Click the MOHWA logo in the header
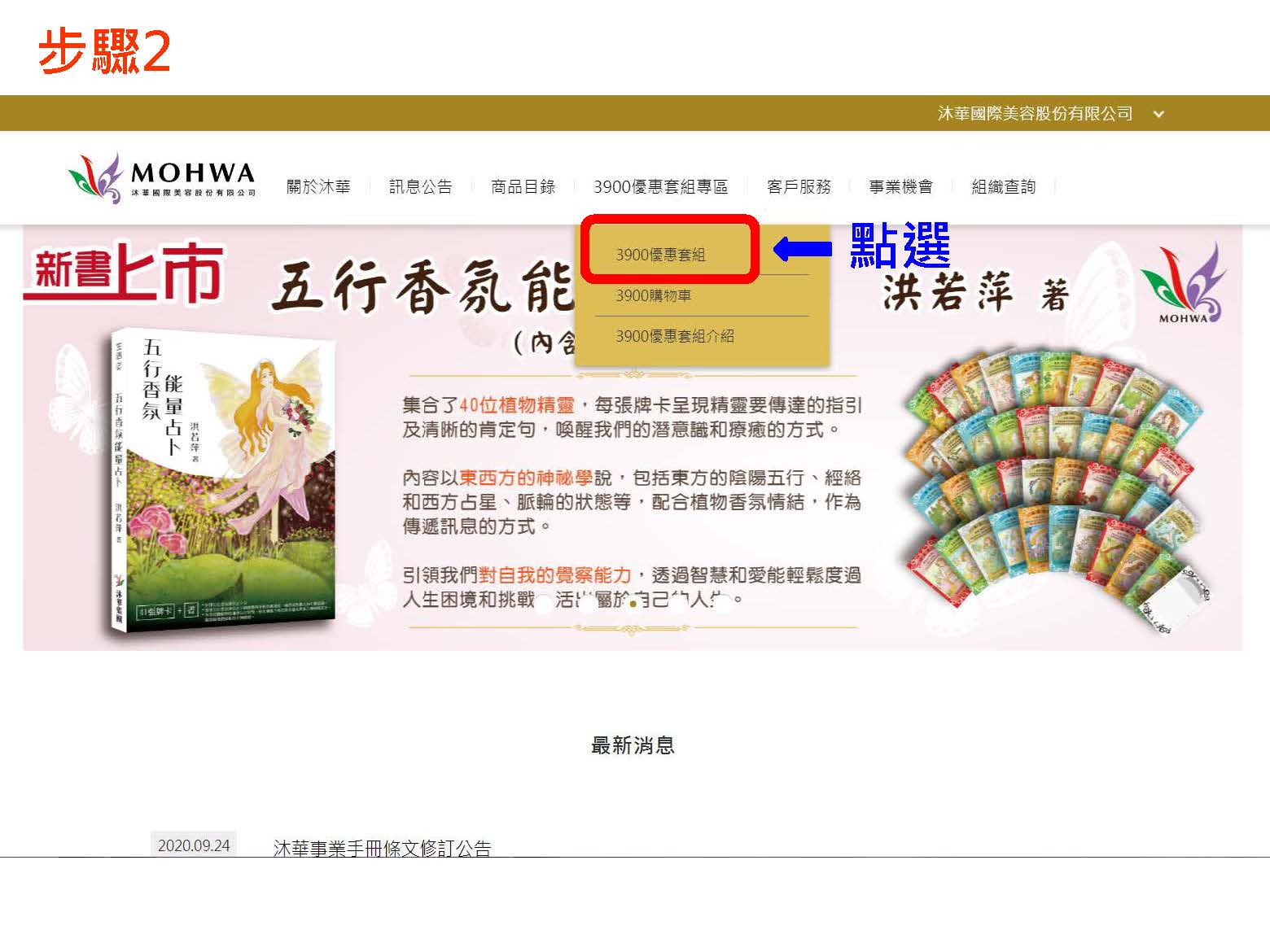Image resolution: width=1270 pixels, height=952 pixels. tap(162, 178)
